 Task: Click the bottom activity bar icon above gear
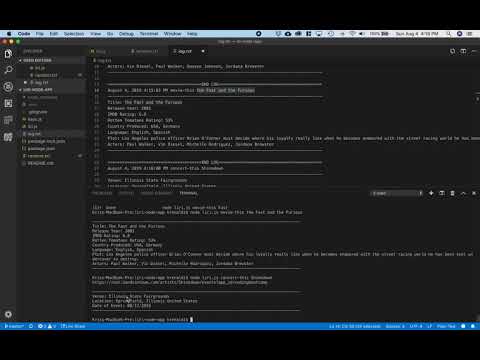pos(8,137)
